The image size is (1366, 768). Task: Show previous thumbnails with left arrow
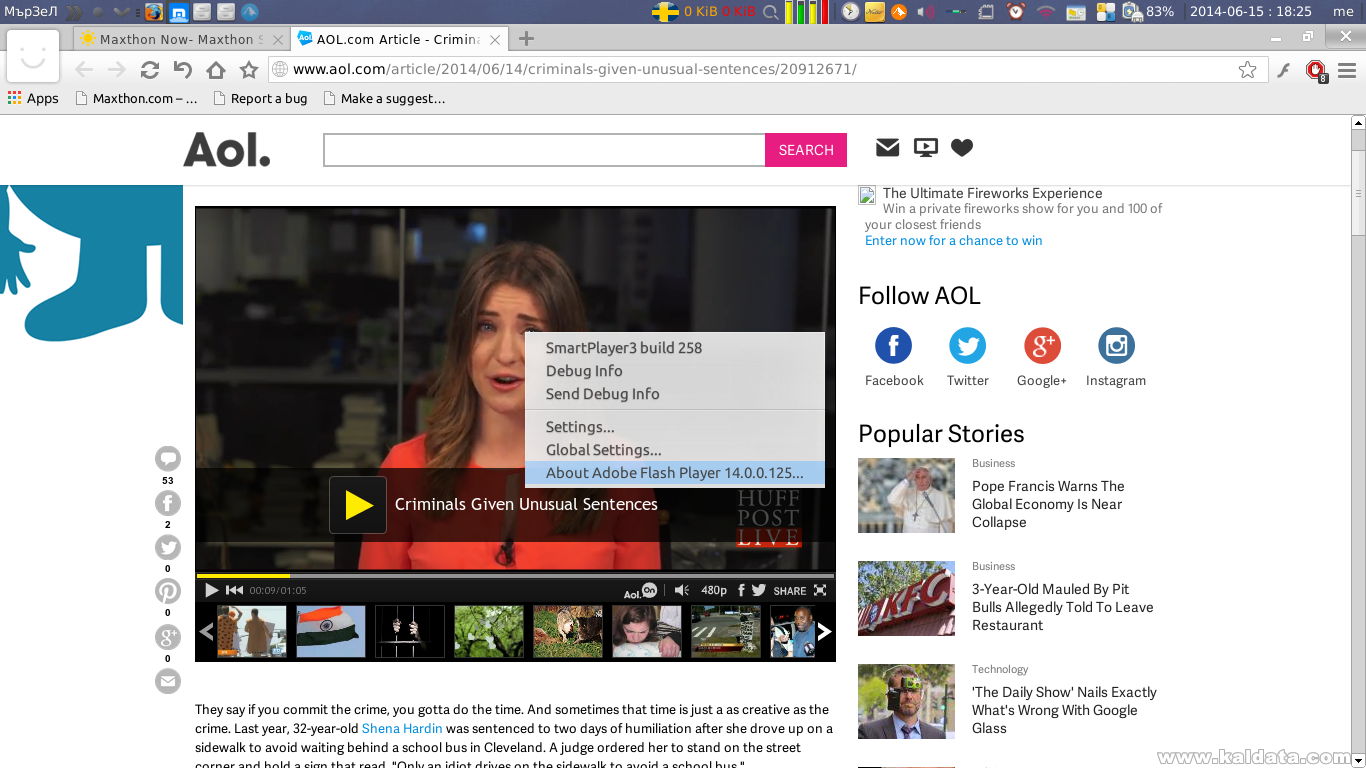coord(207,631)
